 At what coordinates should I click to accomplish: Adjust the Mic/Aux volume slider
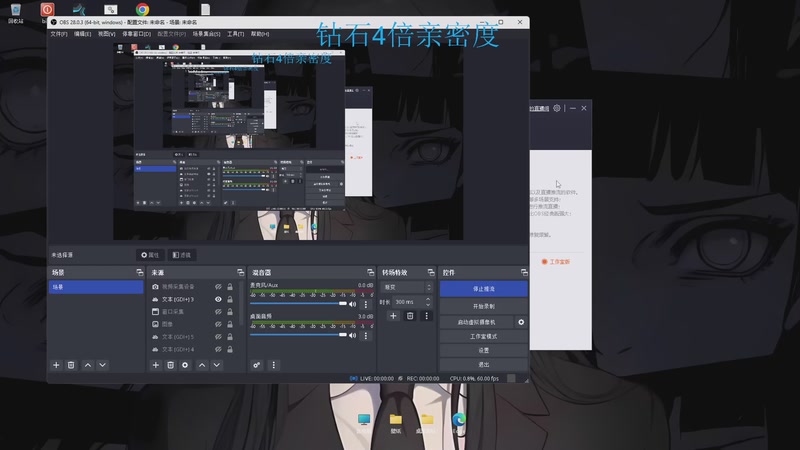click(x=298, y=304)
